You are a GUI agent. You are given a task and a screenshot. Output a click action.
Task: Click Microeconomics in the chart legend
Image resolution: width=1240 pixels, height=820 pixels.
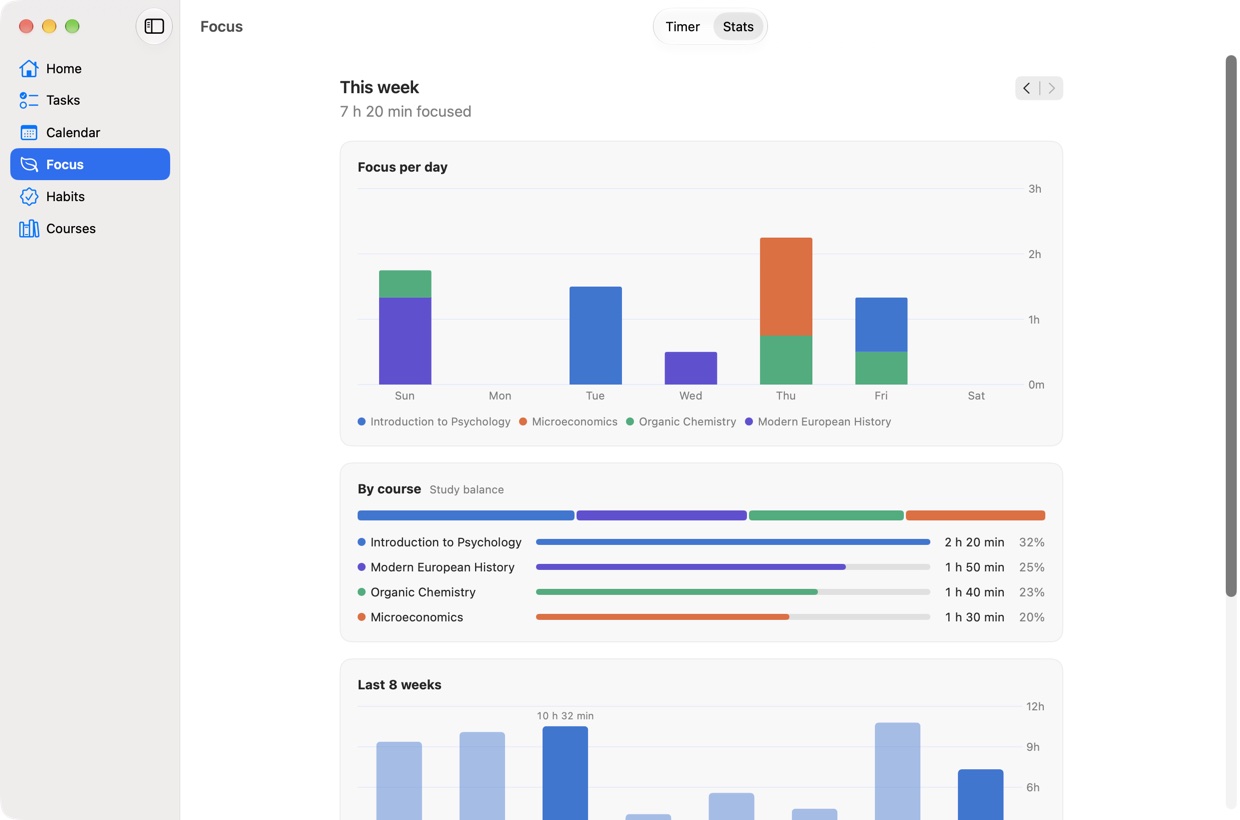[568, 422]
